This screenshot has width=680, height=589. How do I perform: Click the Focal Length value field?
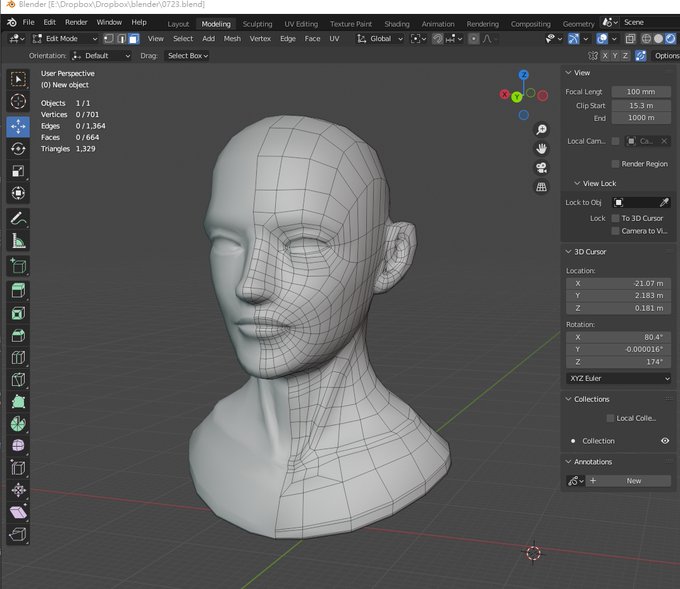coord(640,92)
